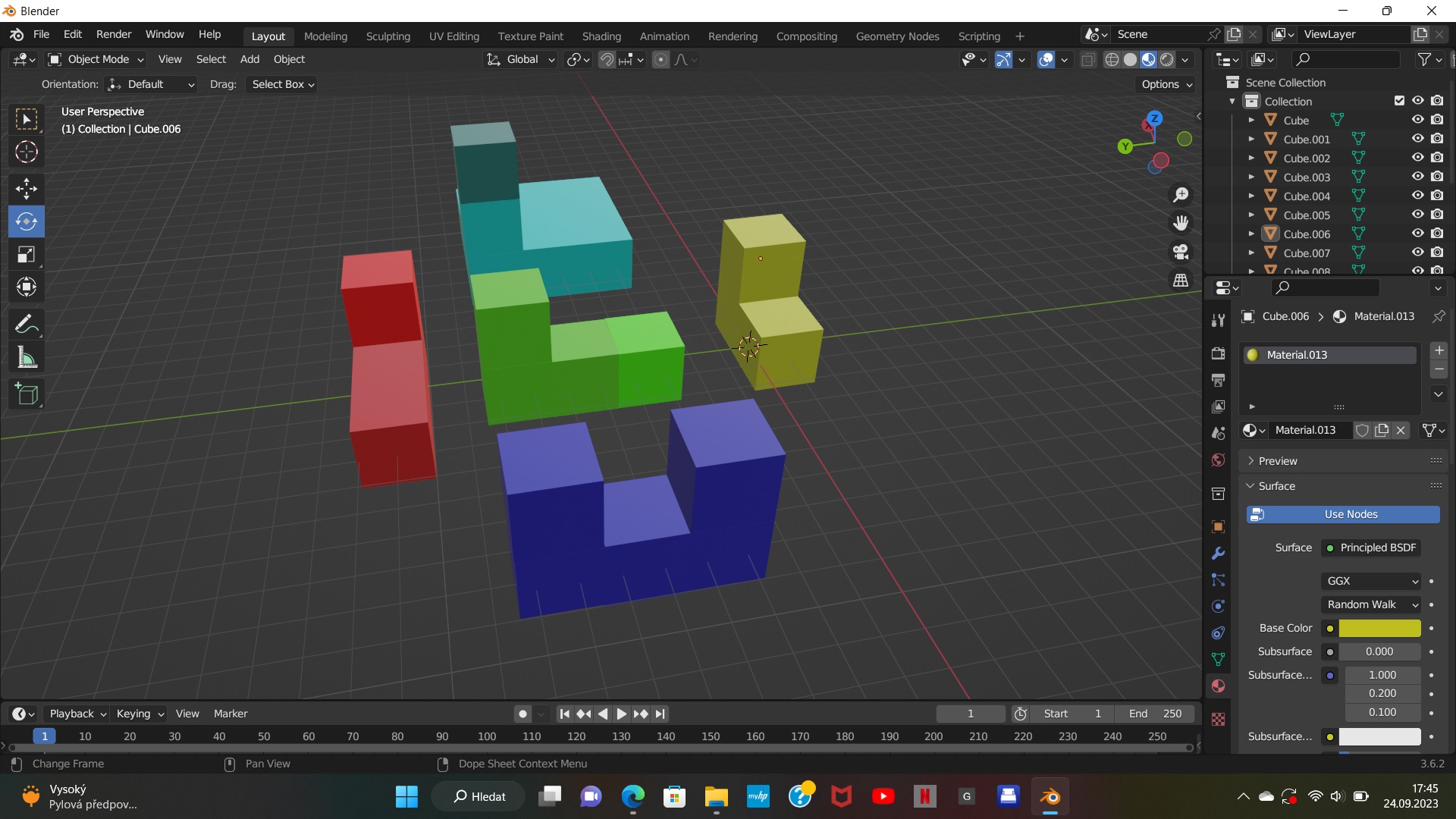Activate the Scale tool
1456x819 pixels.
(x=26, y=255)
